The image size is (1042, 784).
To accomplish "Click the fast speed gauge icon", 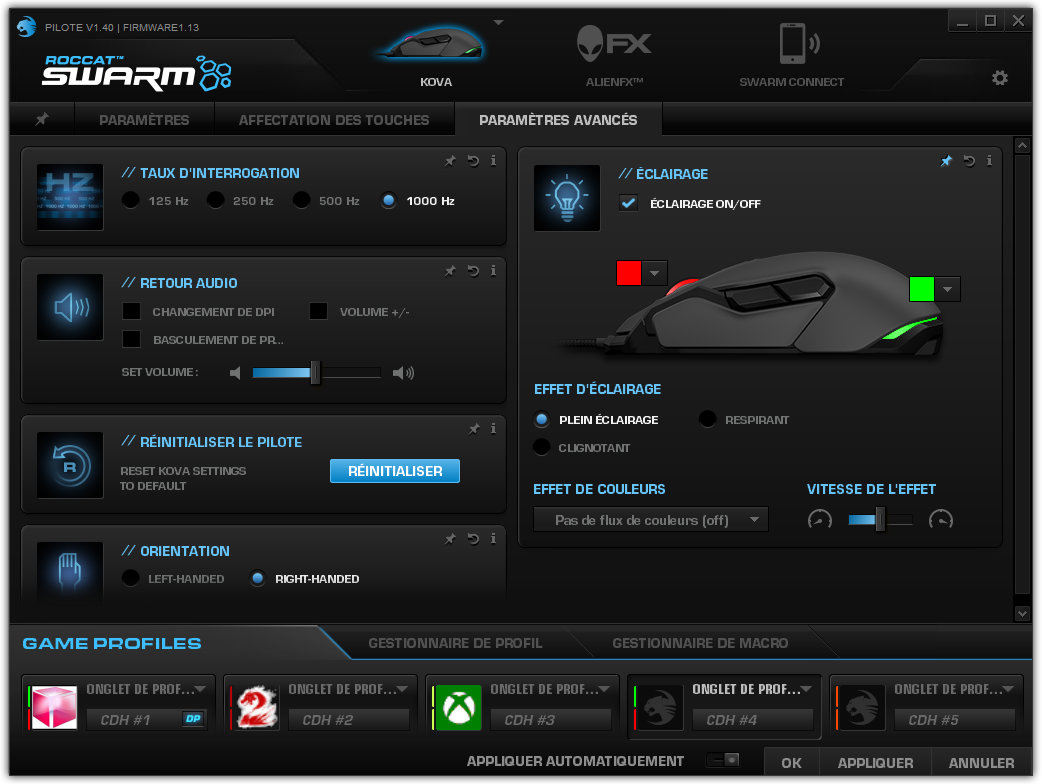I will coord(941,519).
